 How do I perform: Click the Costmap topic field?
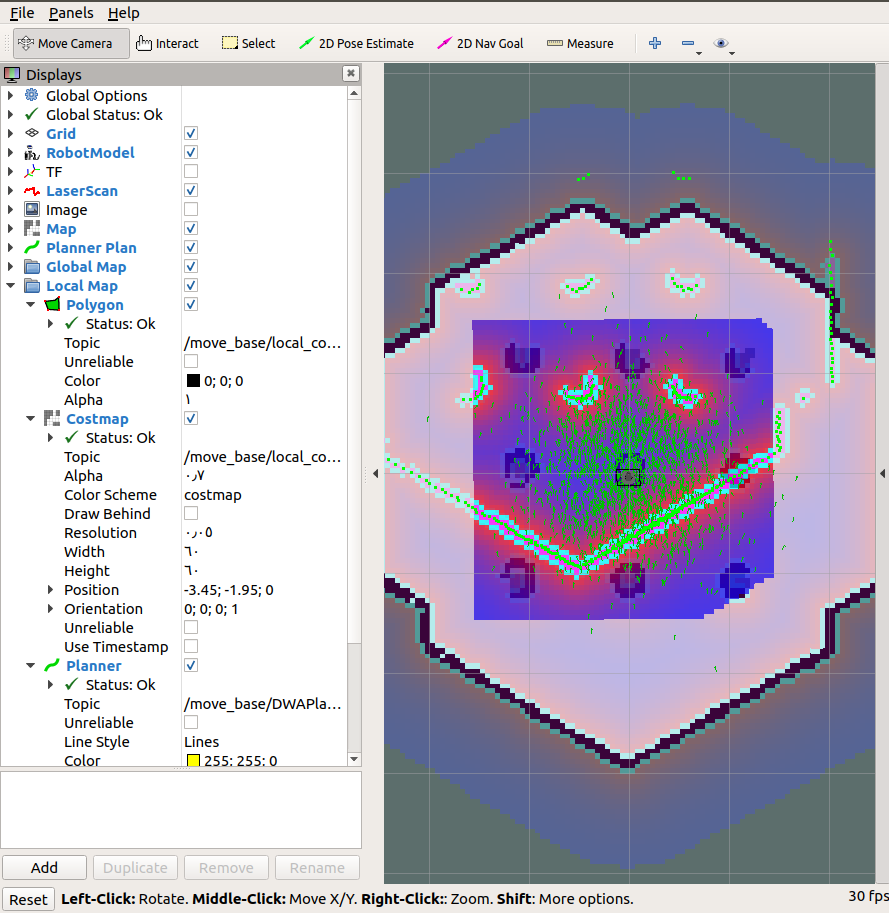click(262, 456)
